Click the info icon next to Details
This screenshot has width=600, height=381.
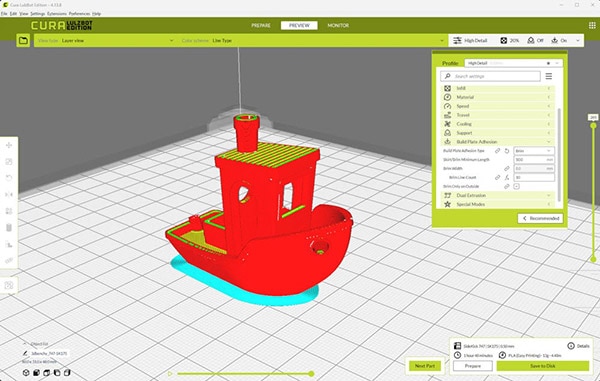coord(571,346)
